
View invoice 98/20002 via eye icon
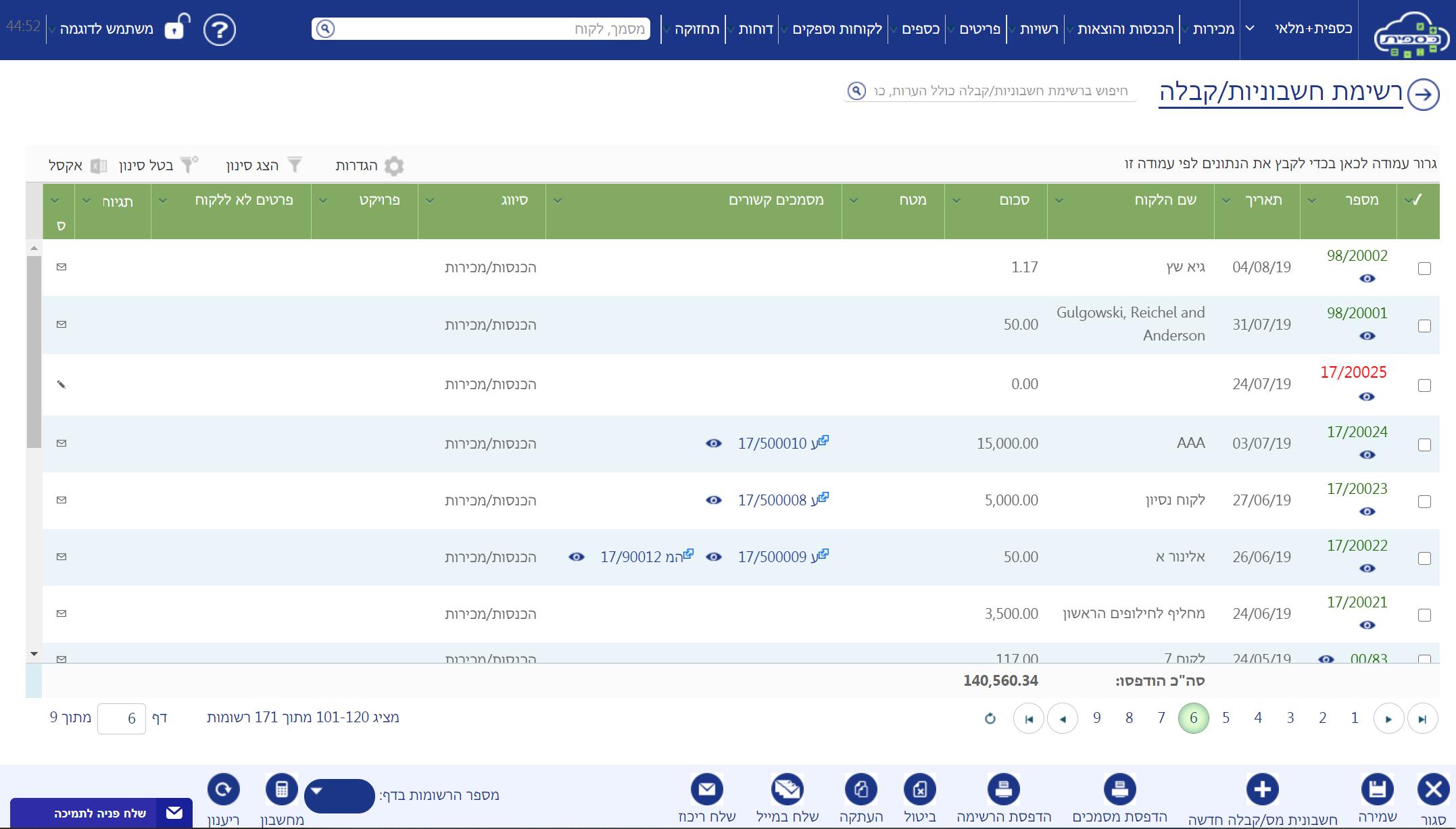(1367, 278)
